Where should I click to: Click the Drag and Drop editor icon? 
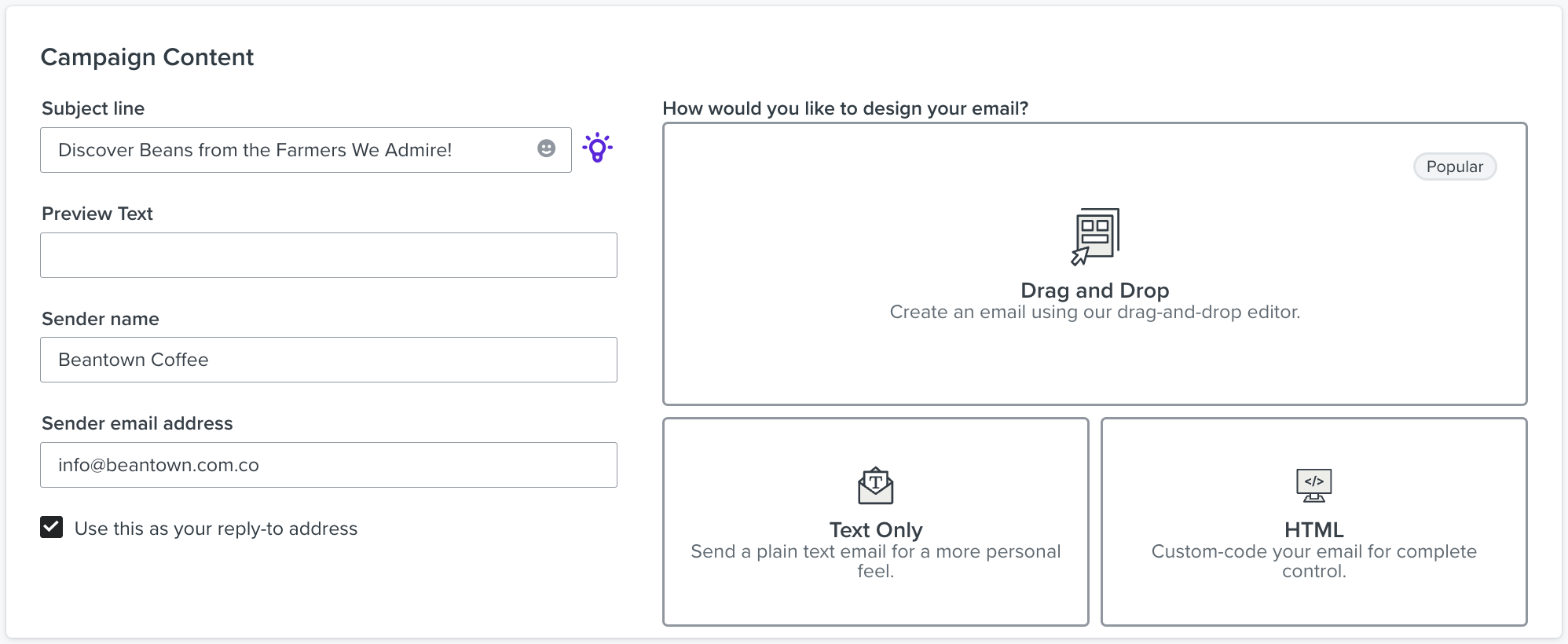[x=1095, y=233]
